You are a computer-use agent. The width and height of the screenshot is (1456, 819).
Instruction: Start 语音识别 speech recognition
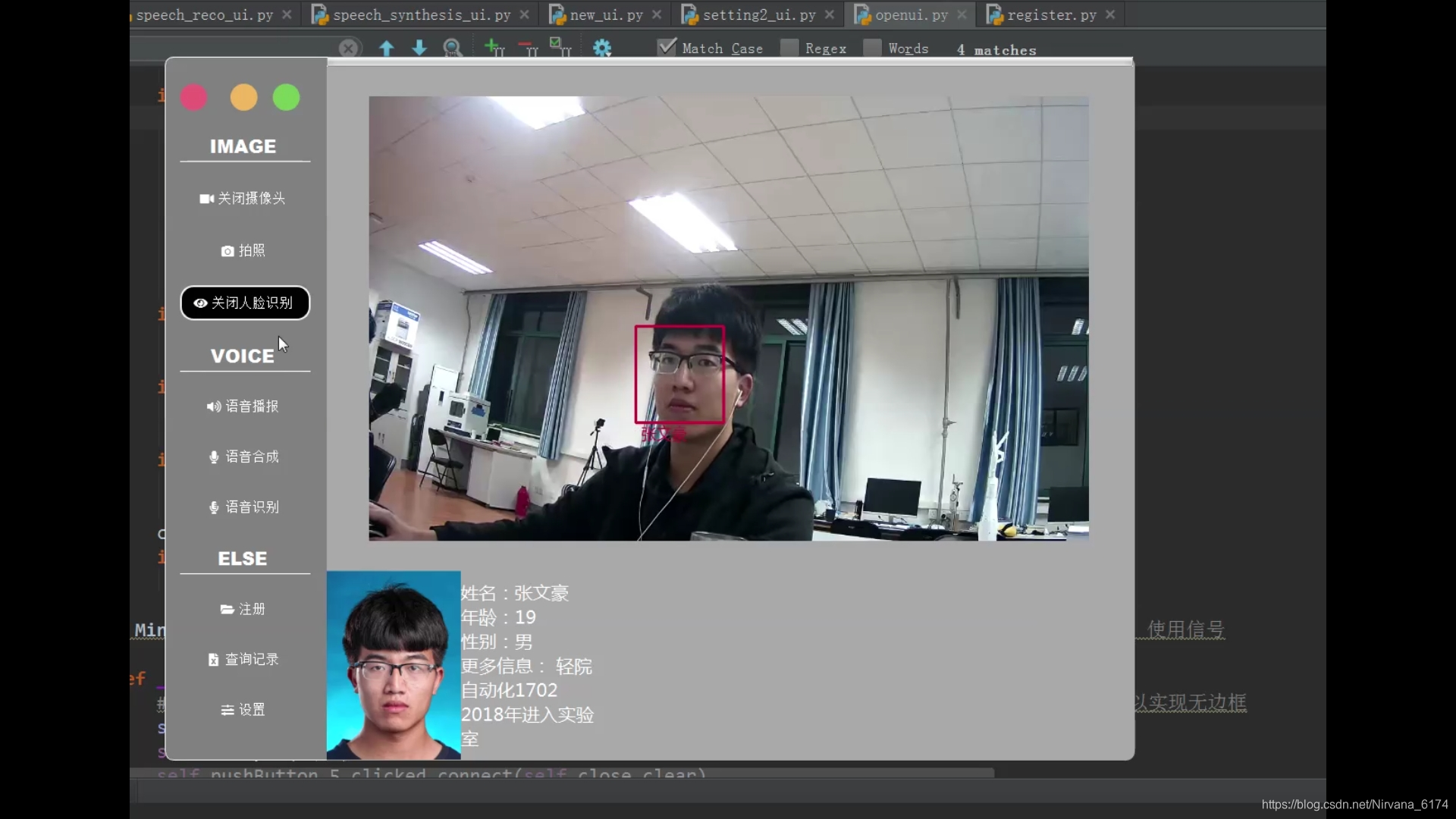click(x=243, y=507)
